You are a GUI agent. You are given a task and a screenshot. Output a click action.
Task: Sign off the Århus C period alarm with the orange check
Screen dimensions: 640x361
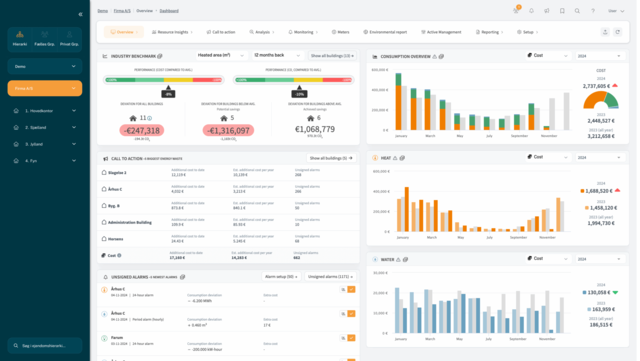tap(351, 314)
